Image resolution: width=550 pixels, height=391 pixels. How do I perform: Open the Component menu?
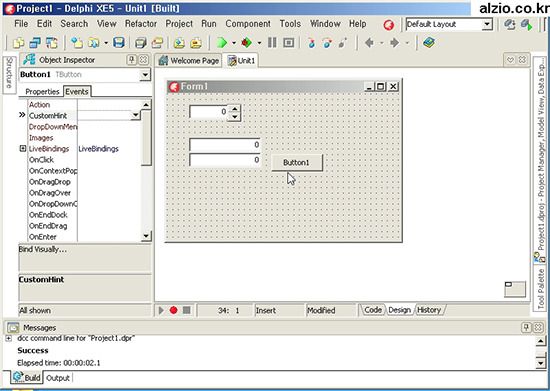[248, 24]
